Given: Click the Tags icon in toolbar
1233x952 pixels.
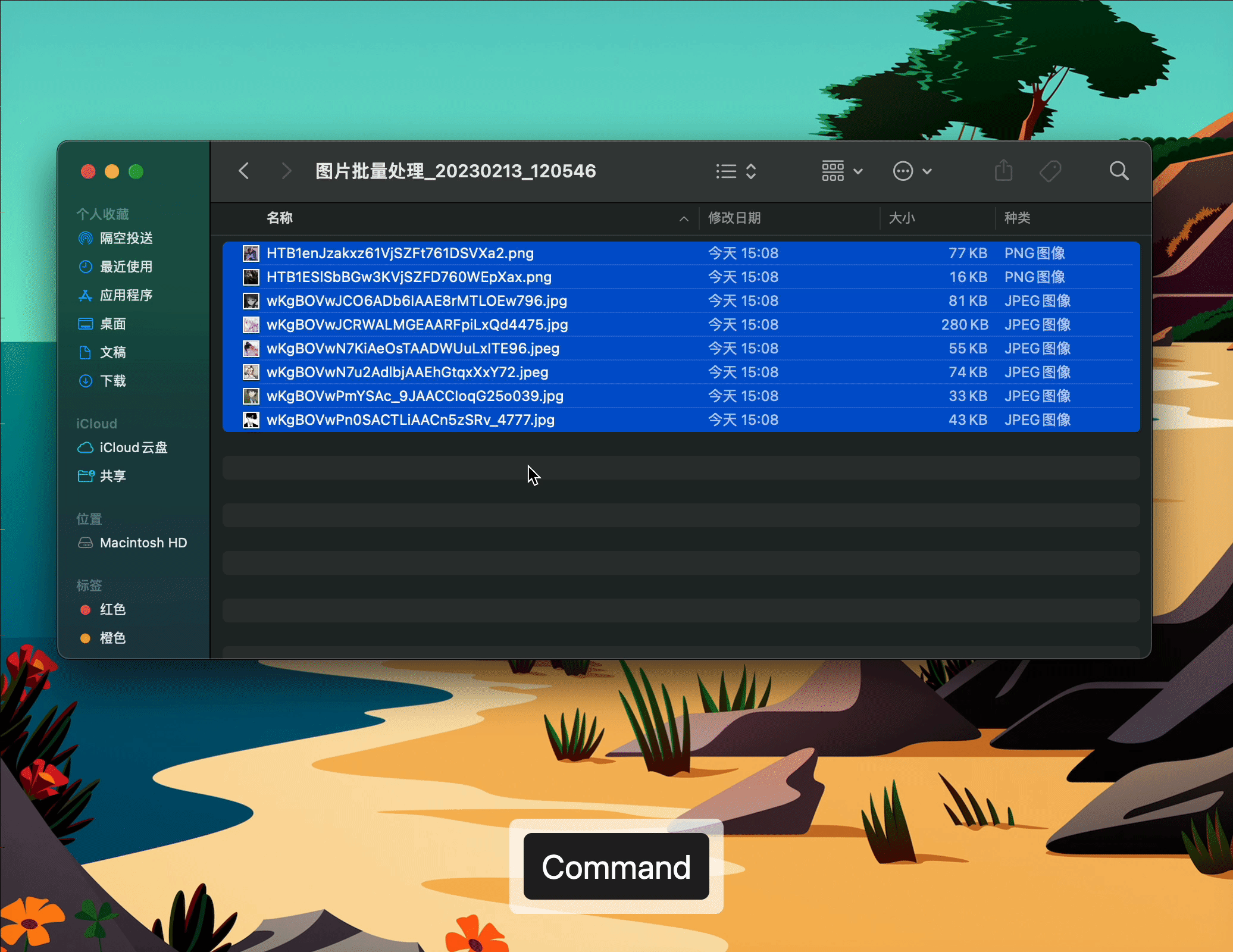Looking at the screenshot, I should 1050,171.
